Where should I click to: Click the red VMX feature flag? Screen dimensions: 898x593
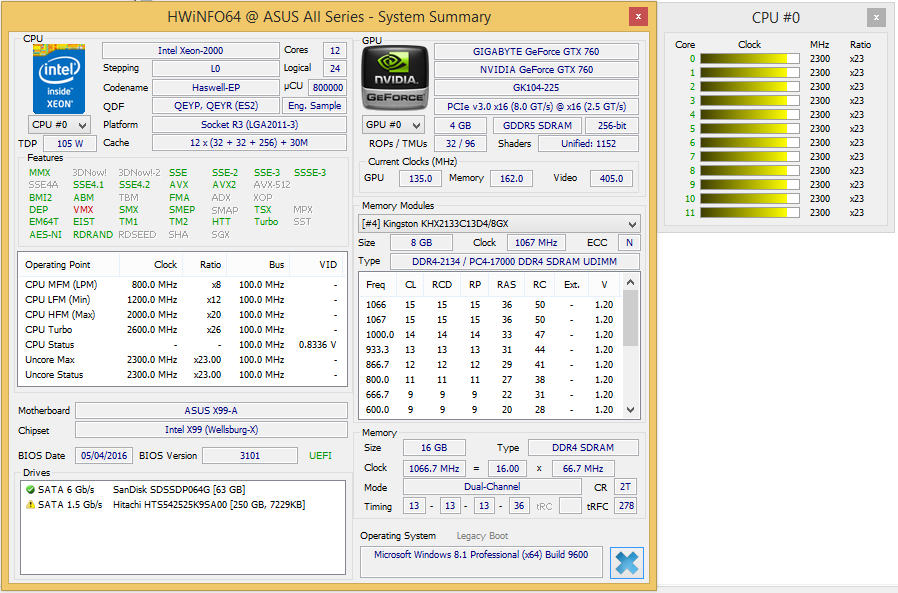[x=83, y=210]
